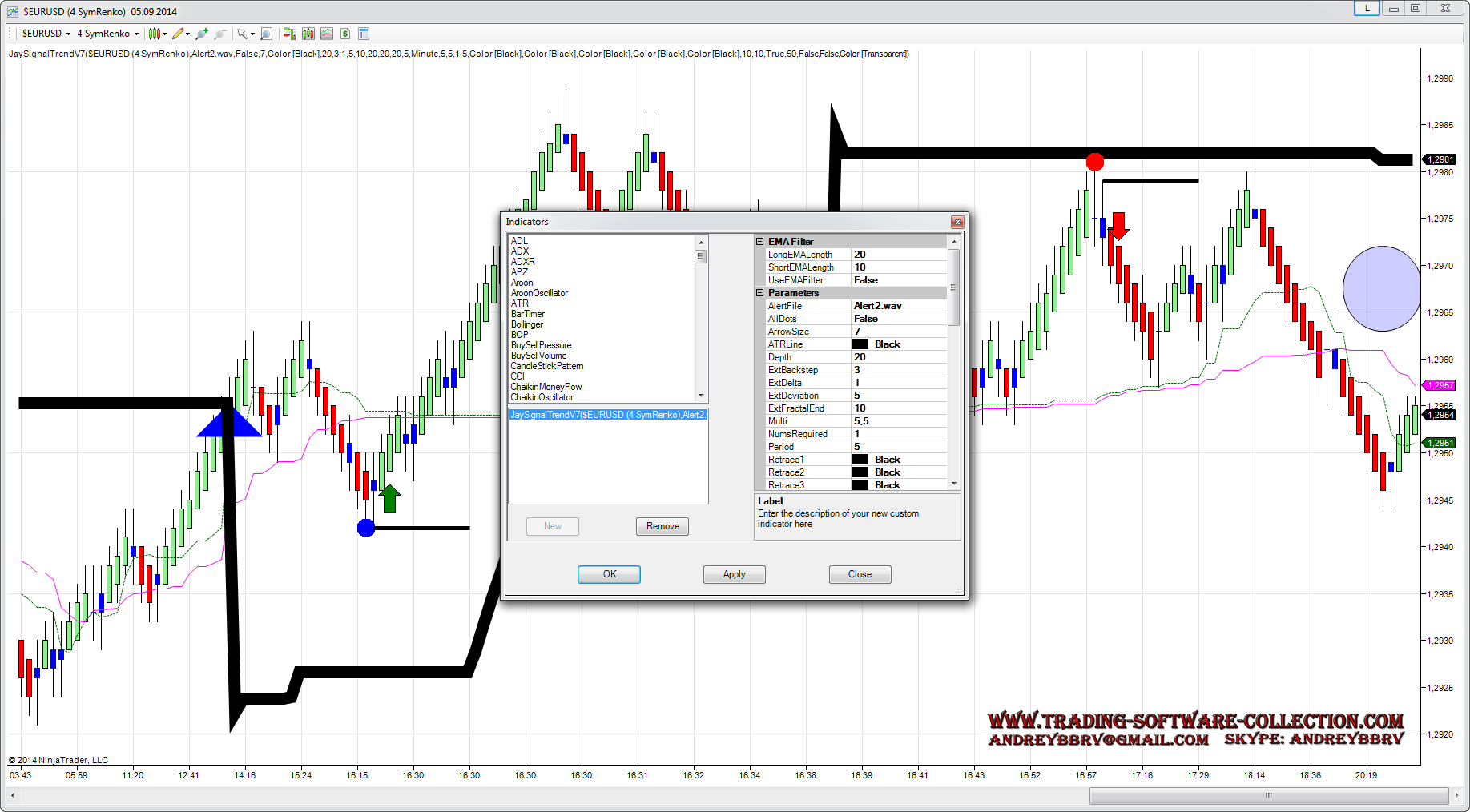
Task: Select the arrow cursor tool icon
Action: coord(242,34)
